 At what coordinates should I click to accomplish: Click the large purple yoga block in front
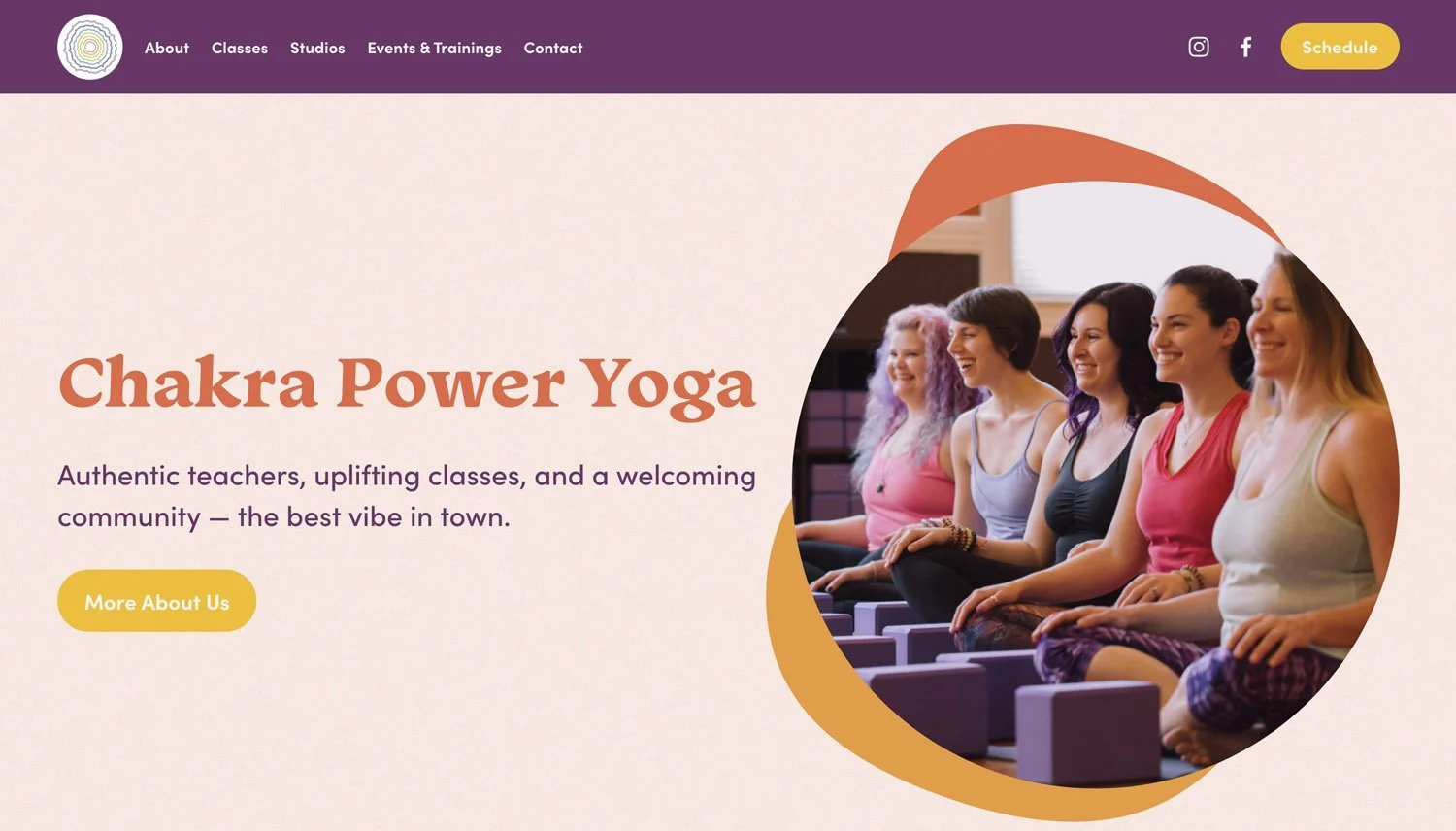pos(1087,731)
